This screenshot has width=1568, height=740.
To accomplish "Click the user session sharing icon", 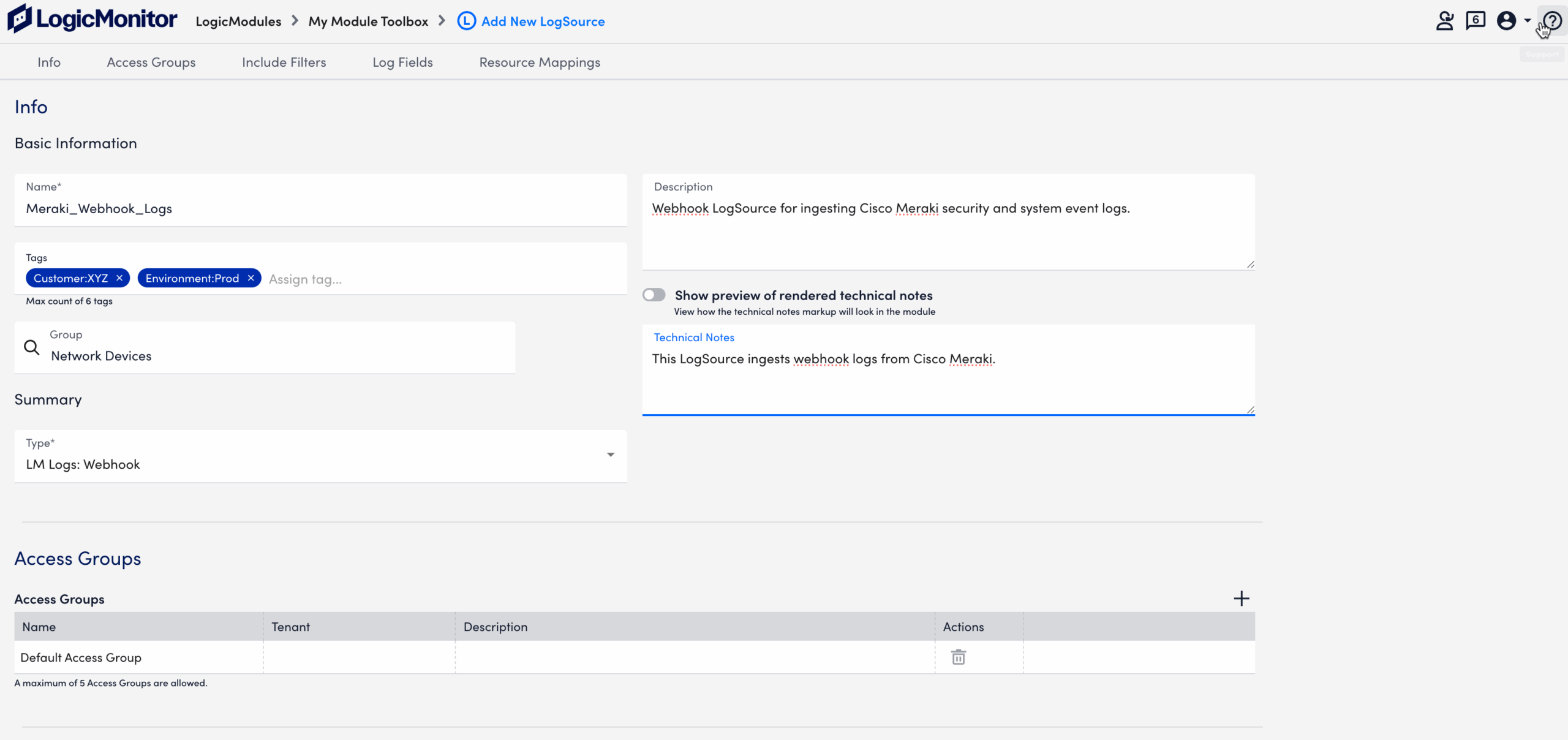I will [x=1445, y=20].
